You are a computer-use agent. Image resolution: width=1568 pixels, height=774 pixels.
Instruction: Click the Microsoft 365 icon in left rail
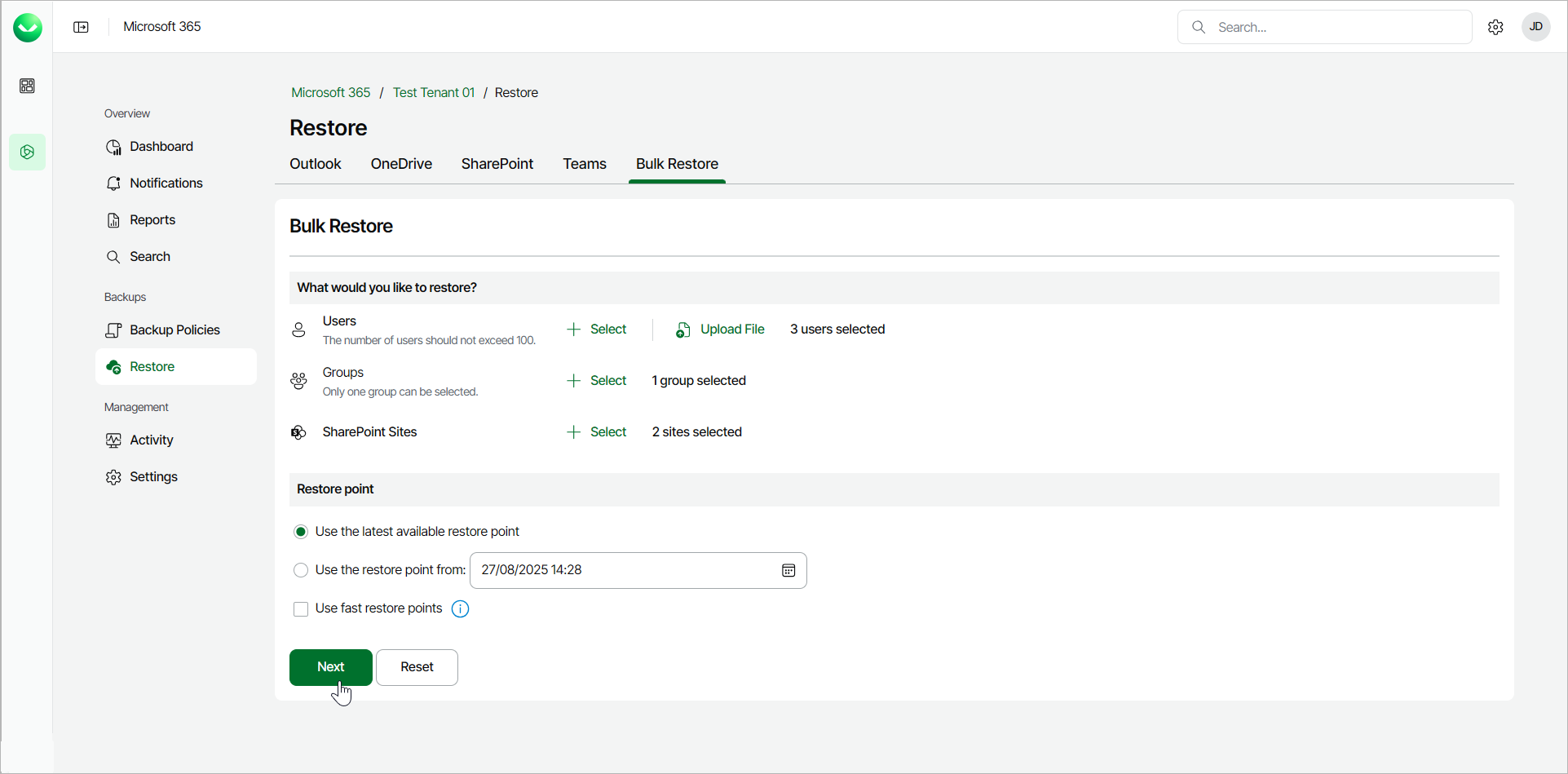pyautogui.click(x=27, y=153)
